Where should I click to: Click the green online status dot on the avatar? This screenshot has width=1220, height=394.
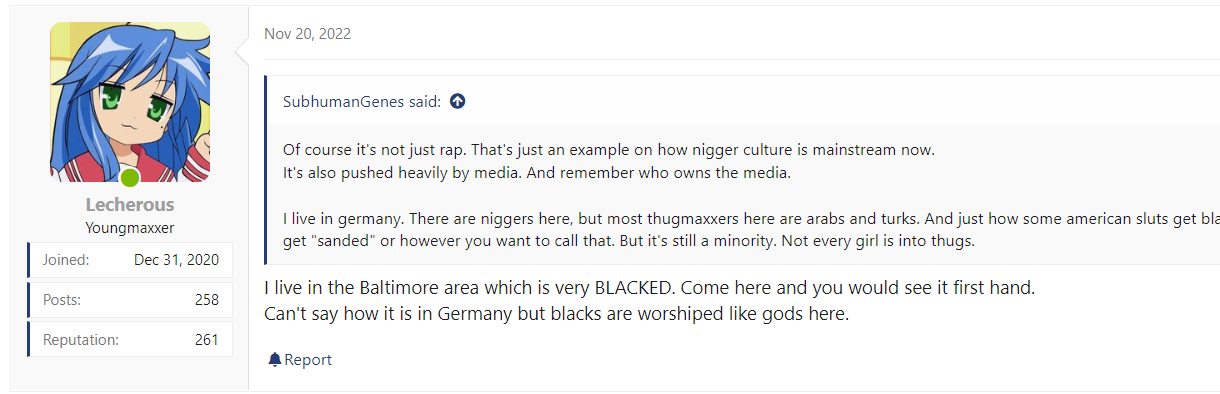[130, 179]
